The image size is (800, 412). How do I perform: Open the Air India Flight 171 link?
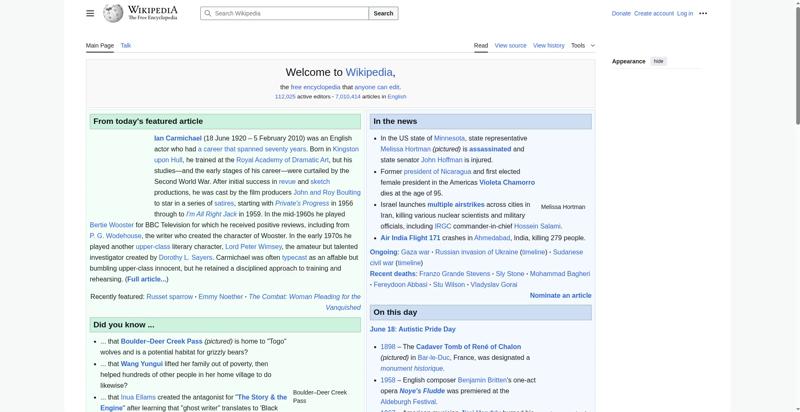point(410,238)
